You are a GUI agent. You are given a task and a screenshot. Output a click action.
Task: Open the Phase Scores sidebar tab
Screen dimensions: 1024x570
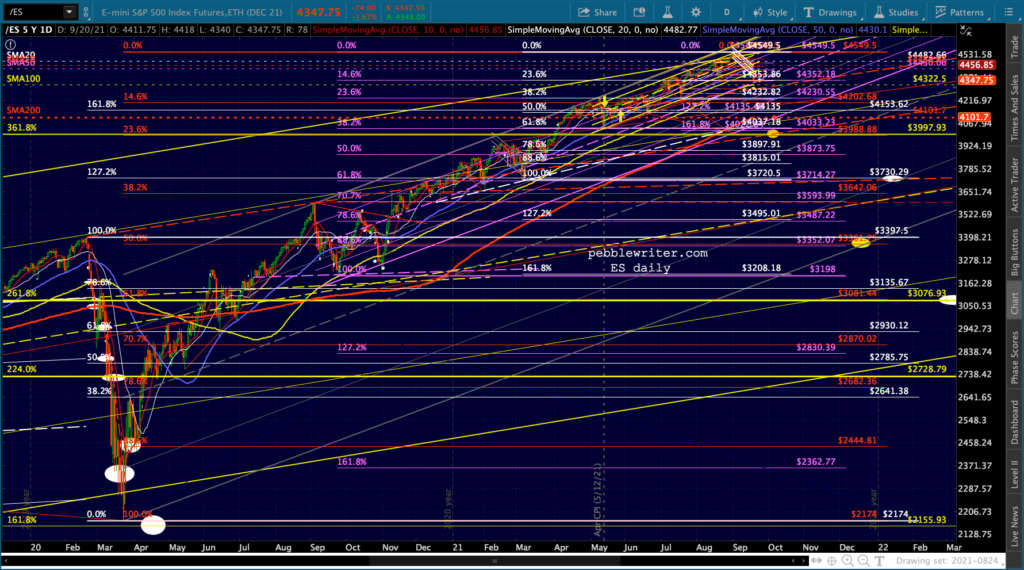[1014, 358]
